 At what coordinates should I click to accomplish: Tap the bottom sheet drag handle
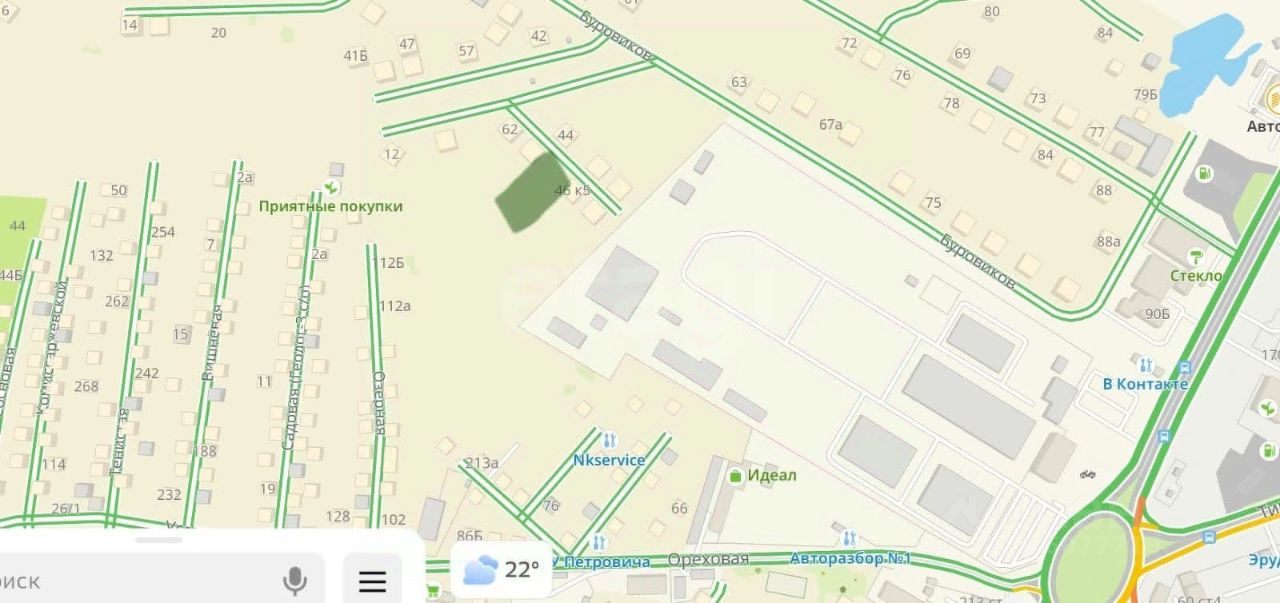click(x=159, y=540)
